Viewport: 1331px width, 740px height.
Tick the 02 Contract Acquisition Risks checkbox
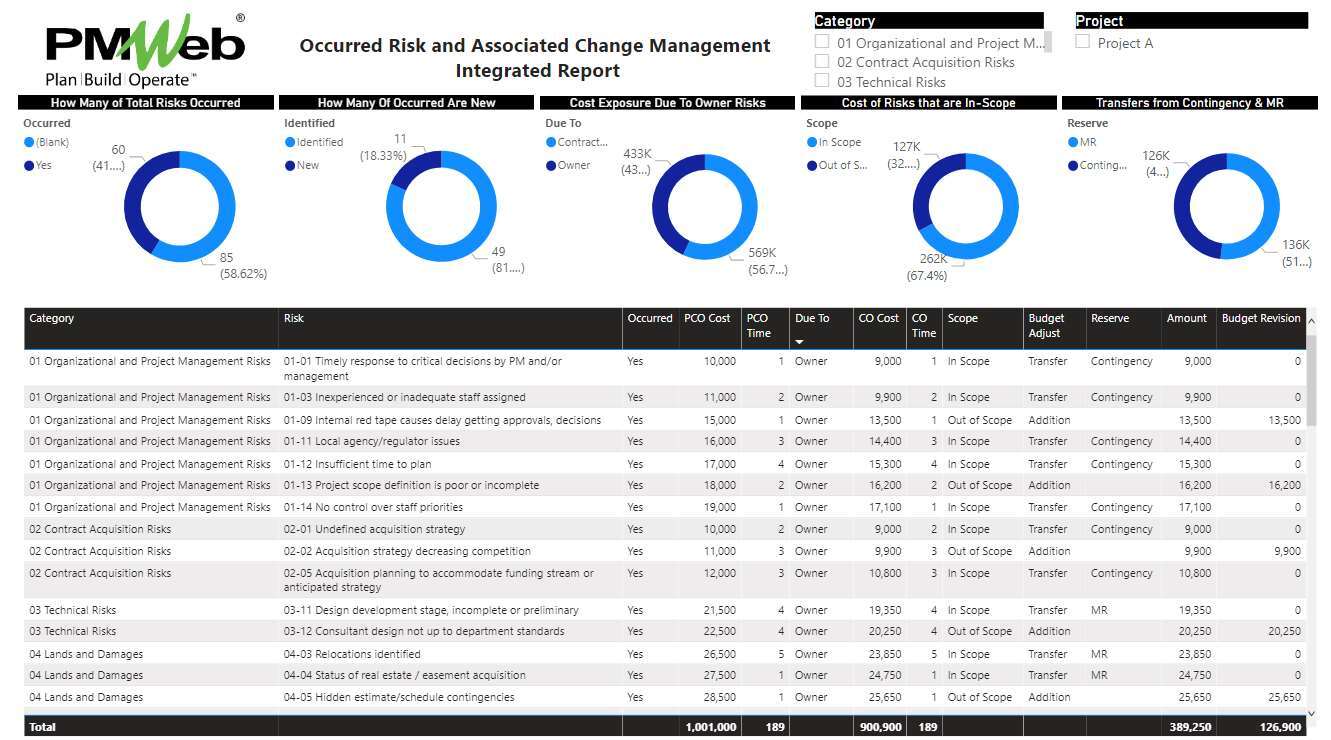(x=822, y=62)
